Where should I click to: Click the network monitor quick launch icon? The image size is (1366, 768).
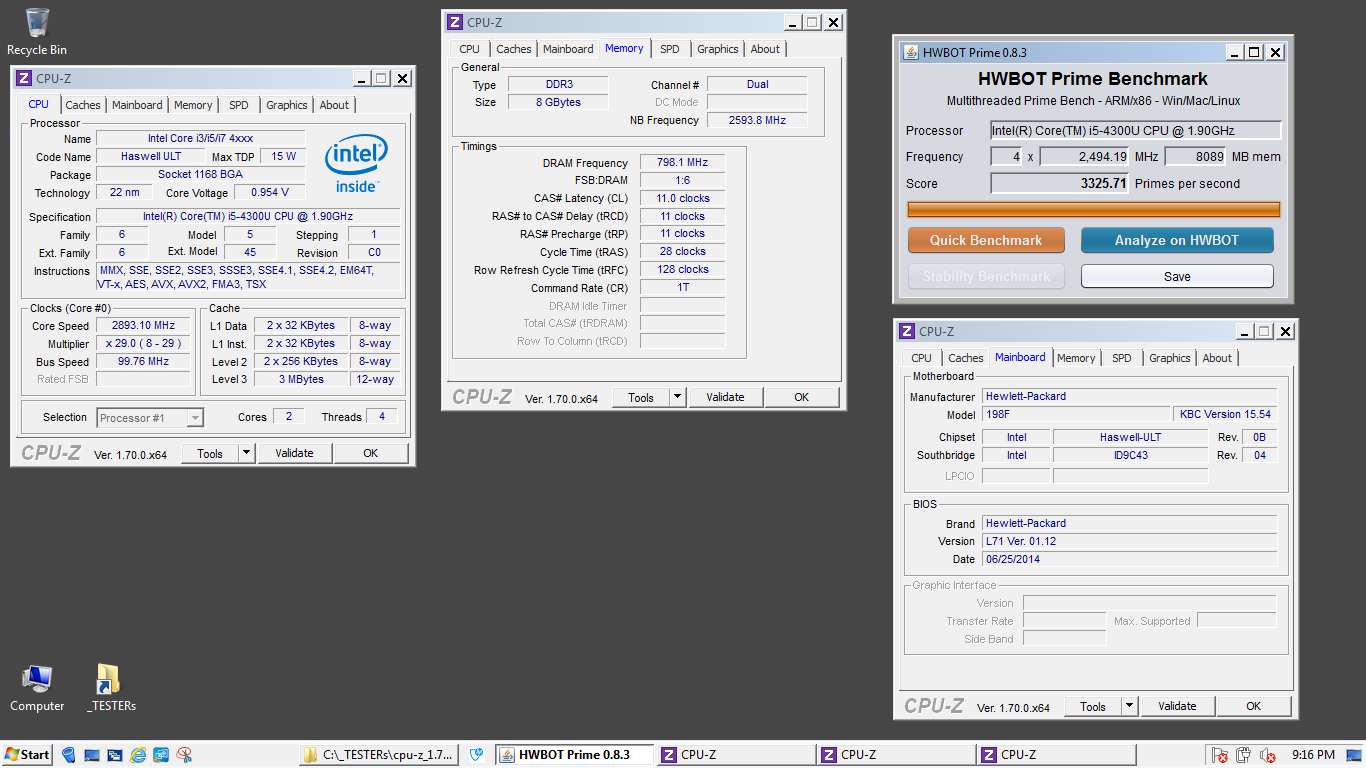point(161,755)
